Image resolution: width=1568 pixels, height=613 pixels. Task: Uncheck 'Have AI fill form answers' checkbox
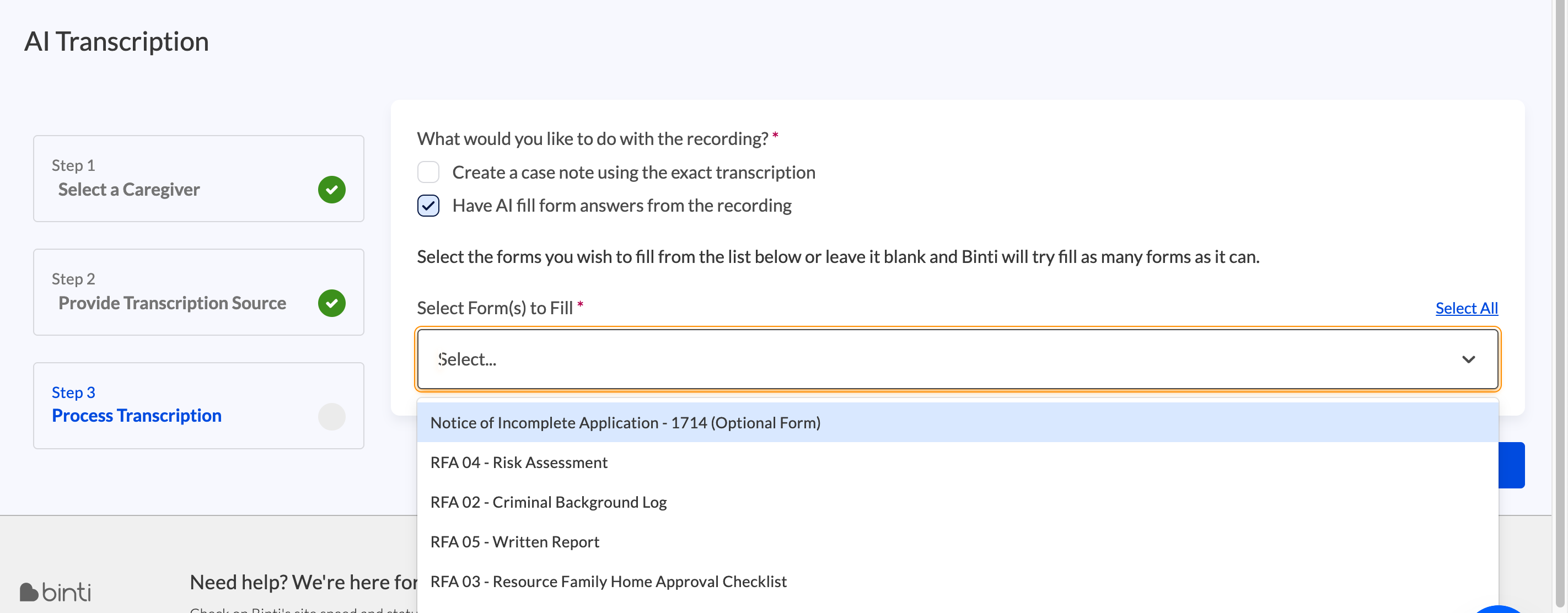(x=428, y=206)
